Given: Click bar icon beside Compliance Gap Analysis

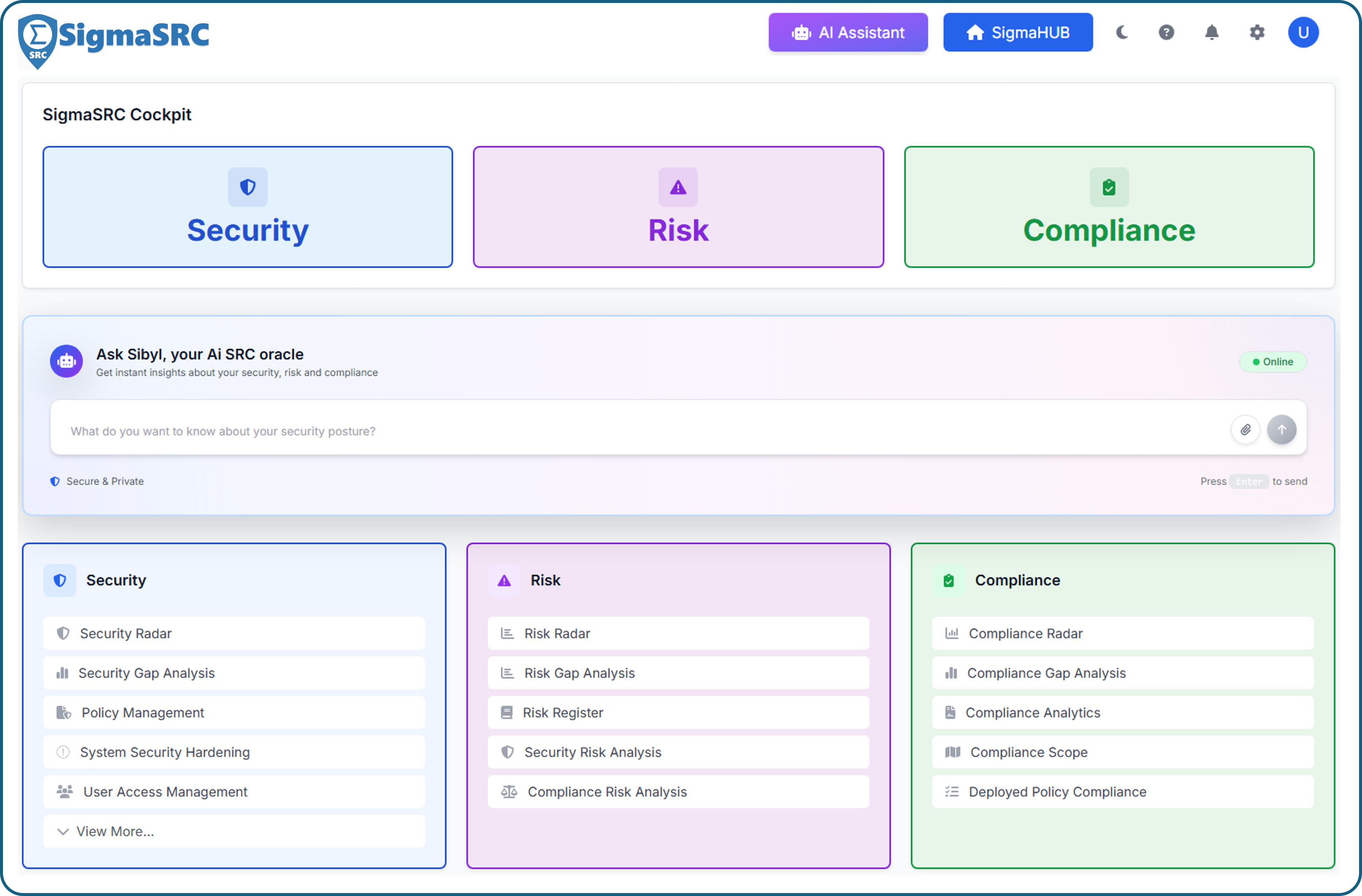Looking at the screenshot, I should [951, 673].
